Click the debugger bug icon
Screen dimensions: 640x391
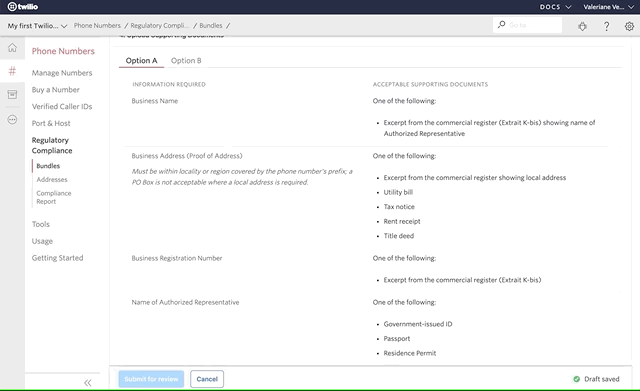click(x=582, y=27)
